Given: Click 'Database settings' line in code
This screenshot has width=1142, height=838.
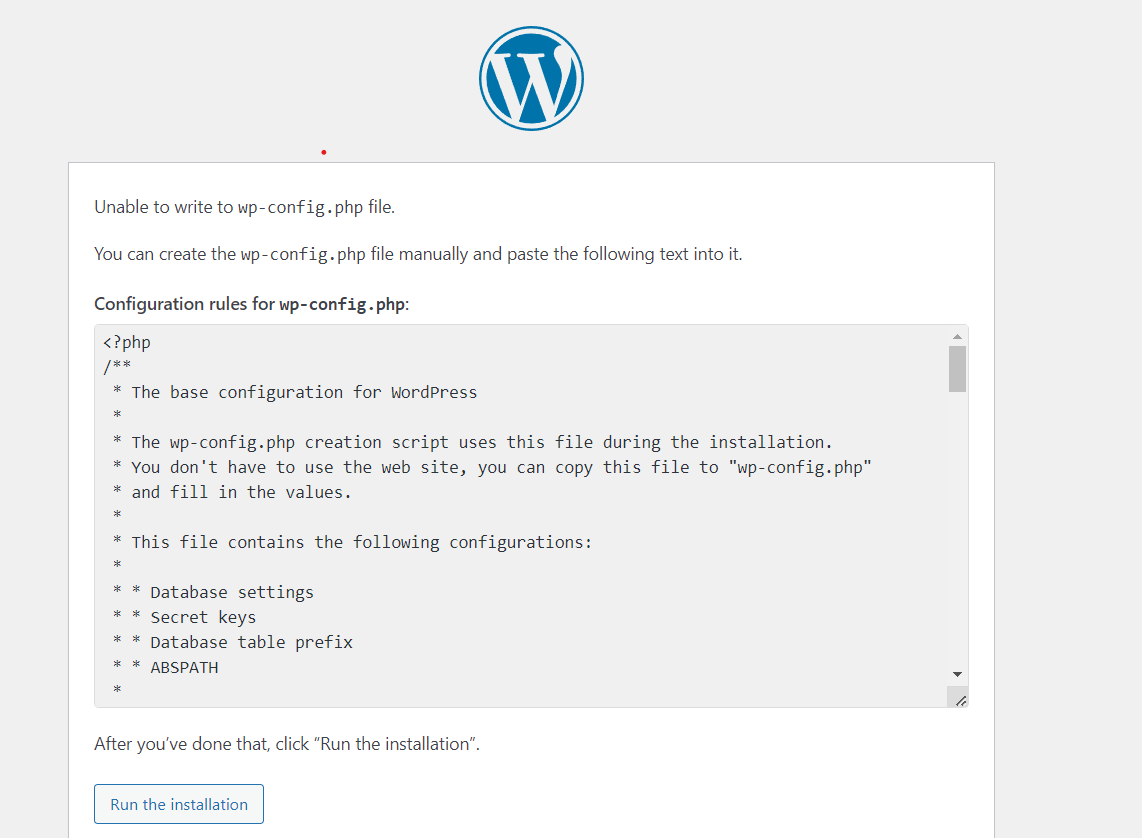Looking at the screenshot, I should [213, 593].
